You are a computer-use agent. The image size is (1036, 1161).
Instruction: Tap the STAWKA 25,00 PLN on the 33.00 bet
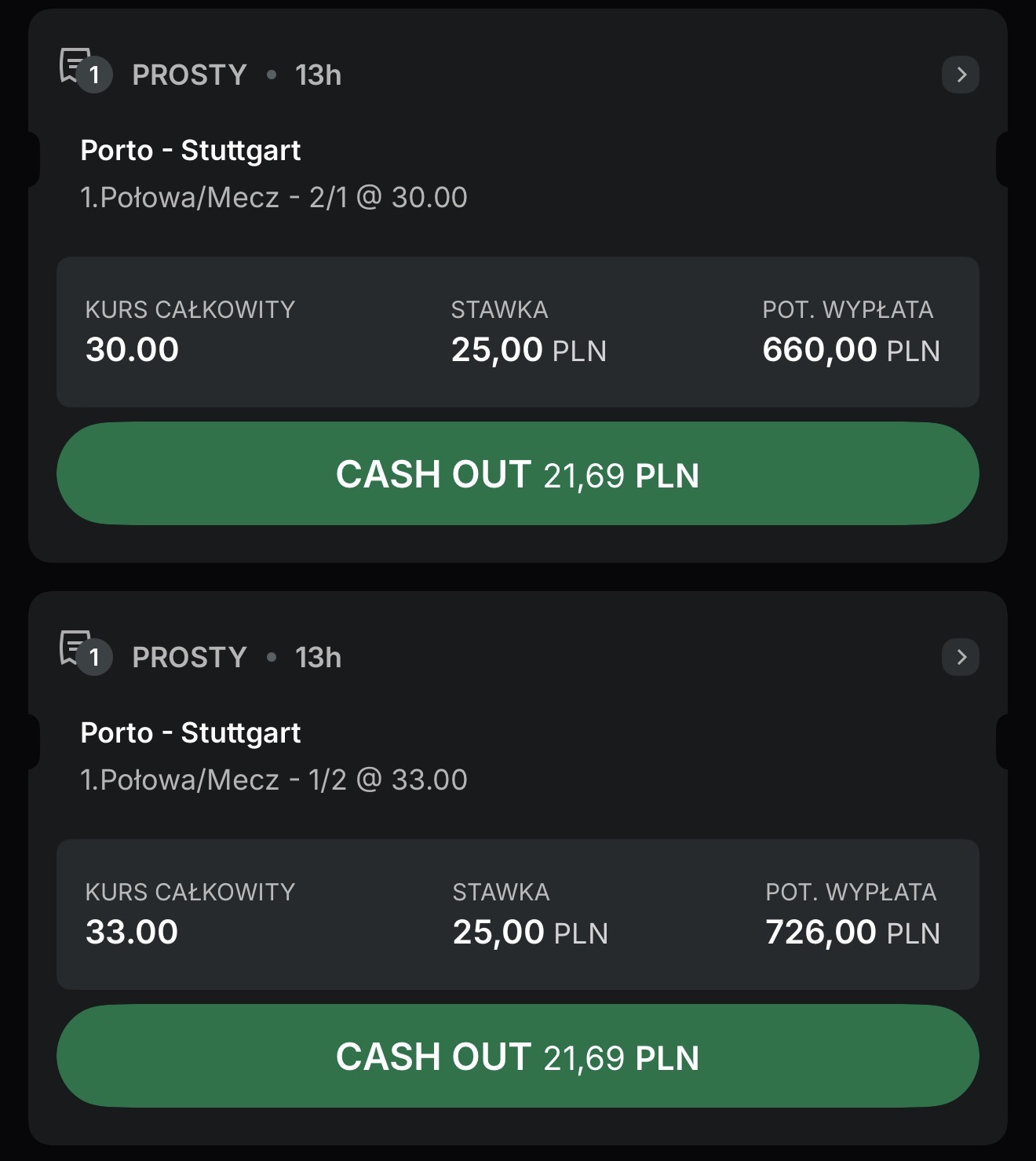[530, 932]
